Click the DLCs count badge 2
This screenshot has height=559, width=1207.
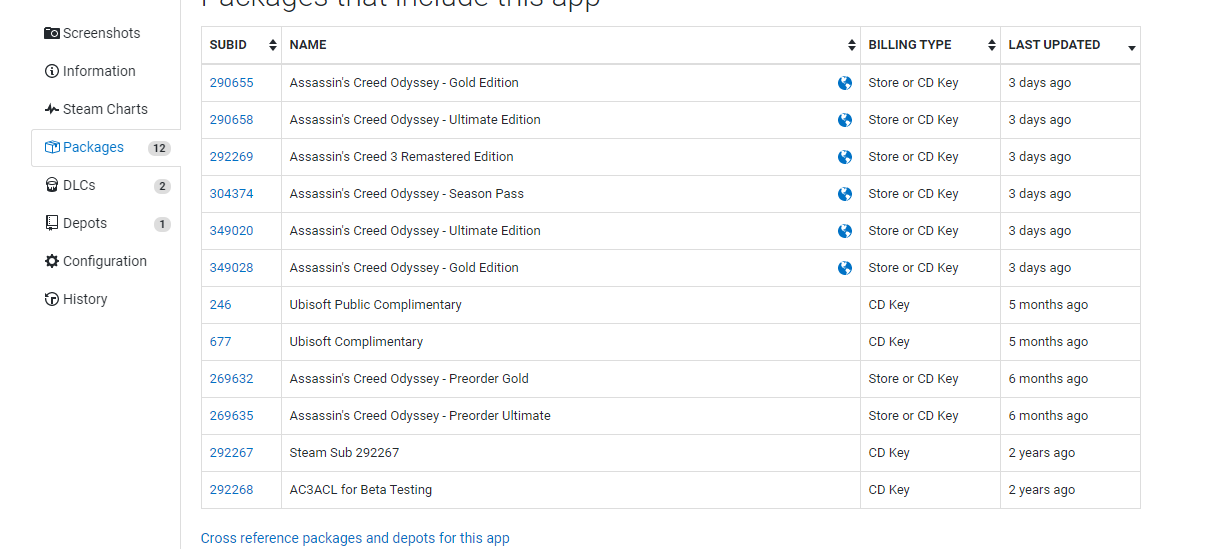click(162, 186)
